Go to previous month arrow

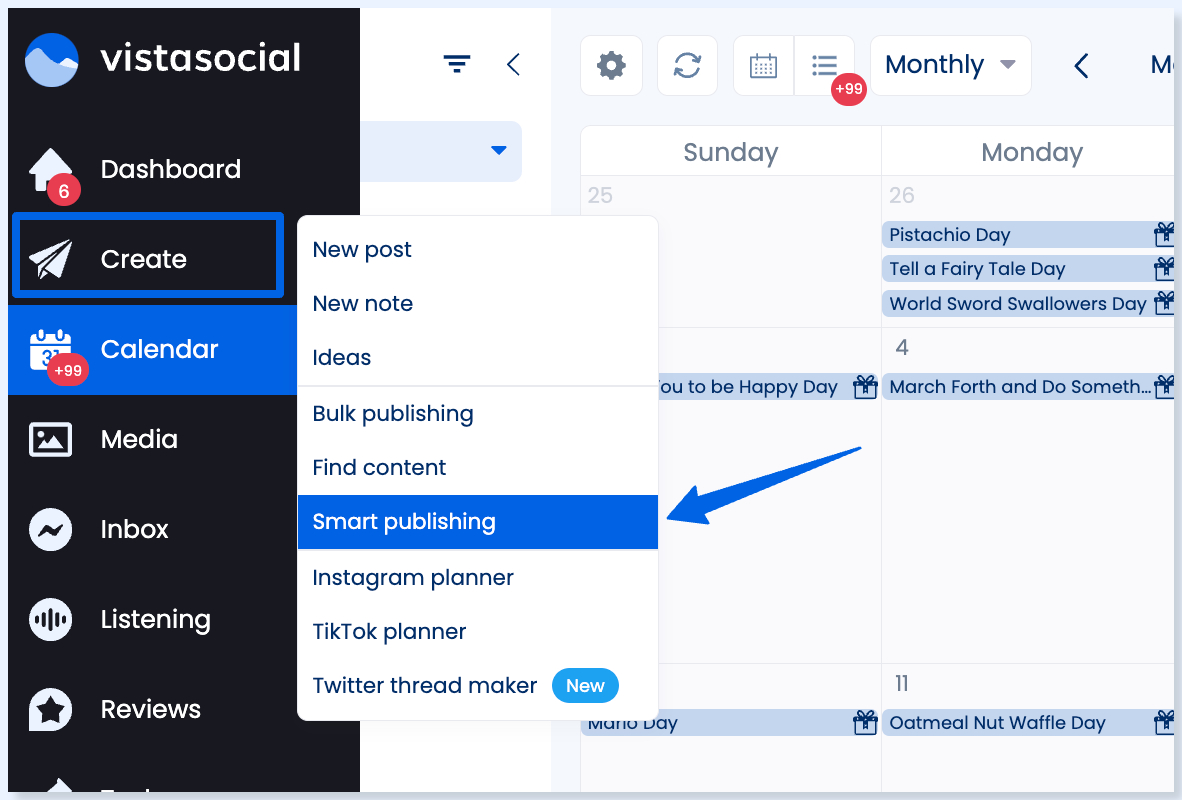pyautogui.click(x=1081, y=66)
